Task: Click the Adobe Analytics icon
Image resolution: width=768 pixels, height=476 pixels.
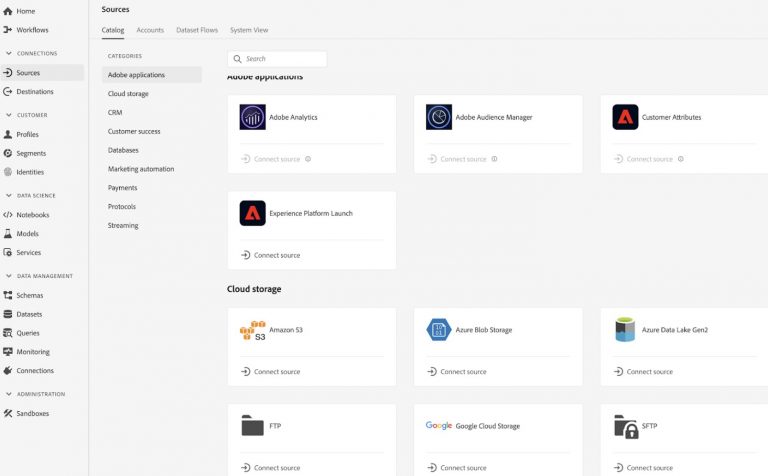Action: pos(252,117)
